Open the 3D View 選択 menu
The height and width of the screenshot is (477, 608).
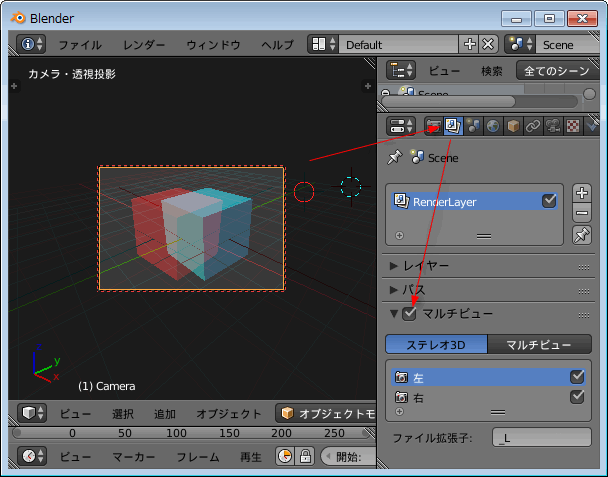click(123, 414)
